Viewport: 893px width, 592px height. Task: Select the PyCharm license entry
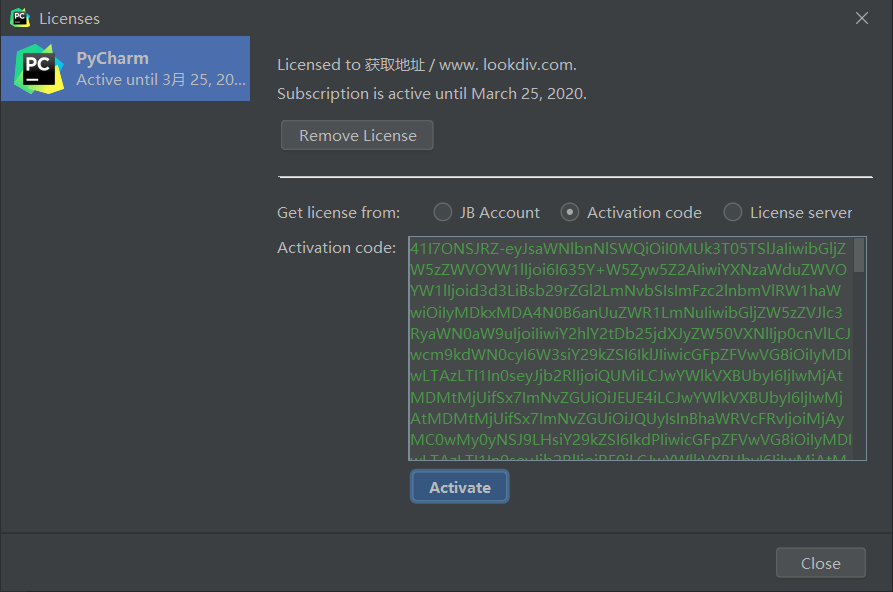125,68
